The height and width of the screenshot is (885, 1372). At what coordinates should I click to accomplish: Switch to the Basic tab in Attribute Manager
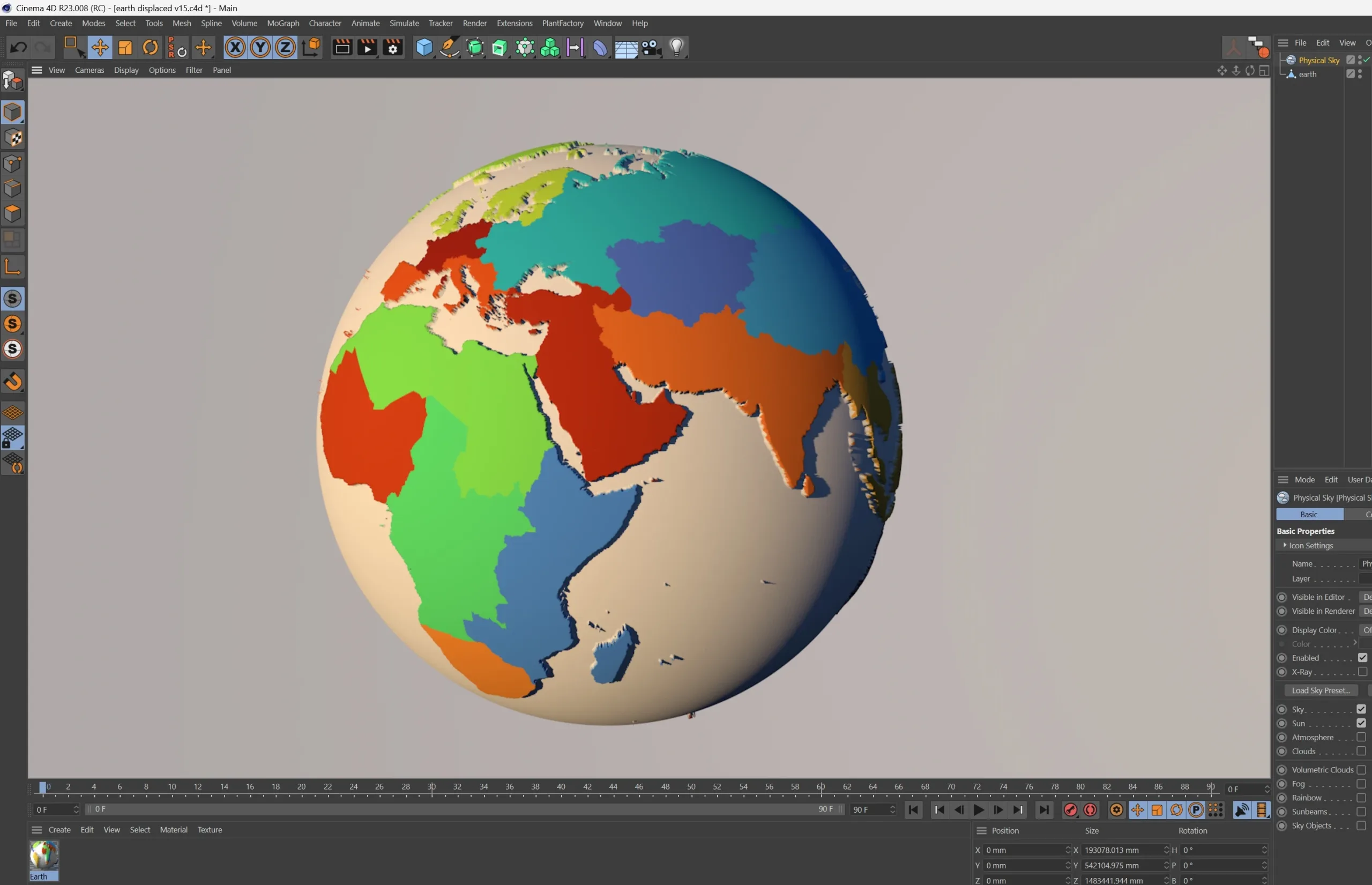pyautogui.click(x=1308, y=514)
